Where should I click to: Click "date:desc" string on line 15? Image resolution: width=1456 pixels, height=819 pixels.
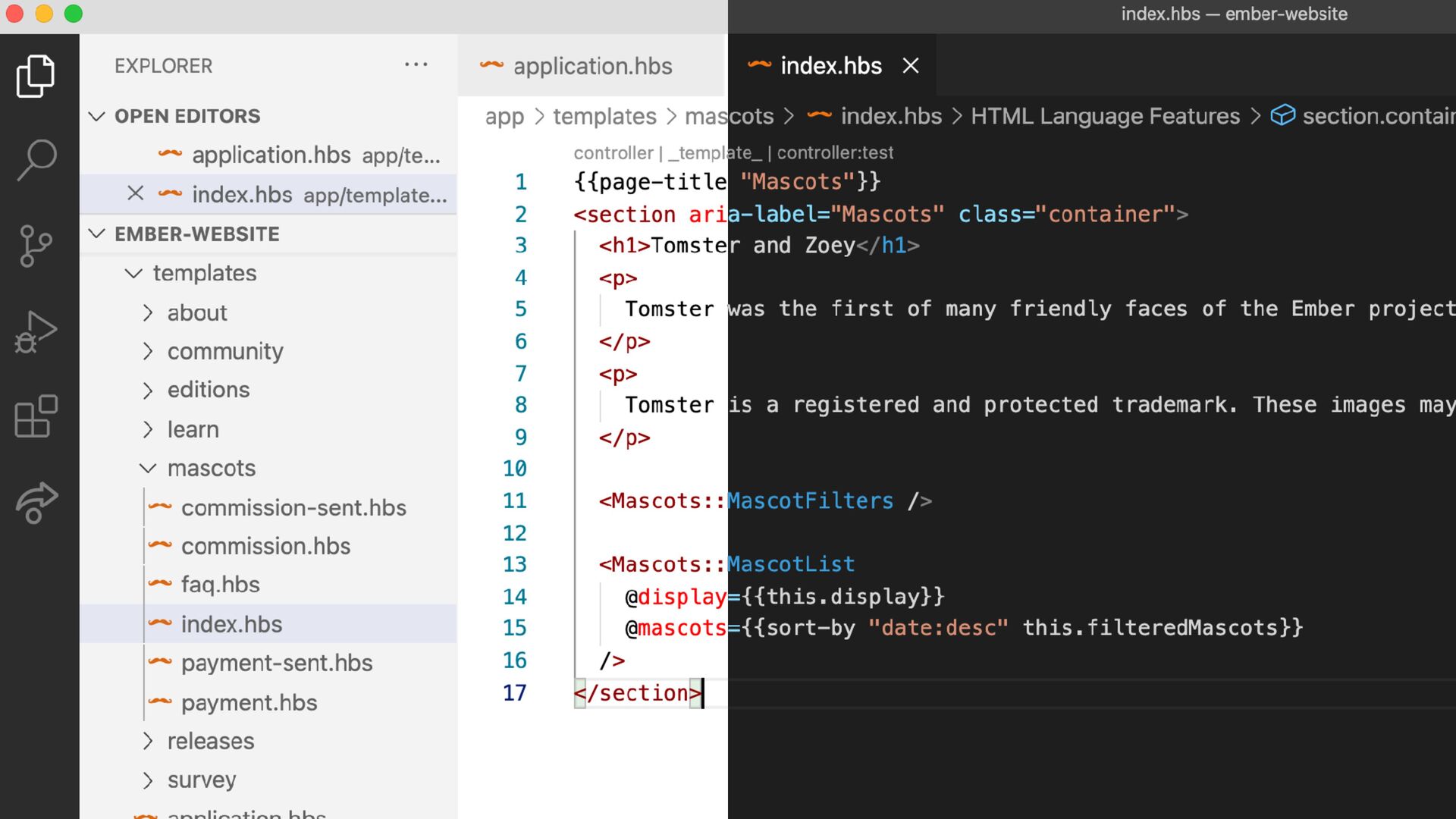click(939, 628)
